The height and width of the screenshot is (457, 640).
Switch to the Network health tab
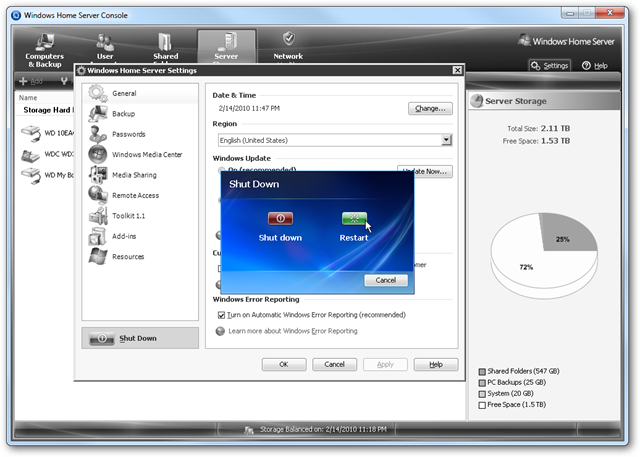(x=288, y=47)
